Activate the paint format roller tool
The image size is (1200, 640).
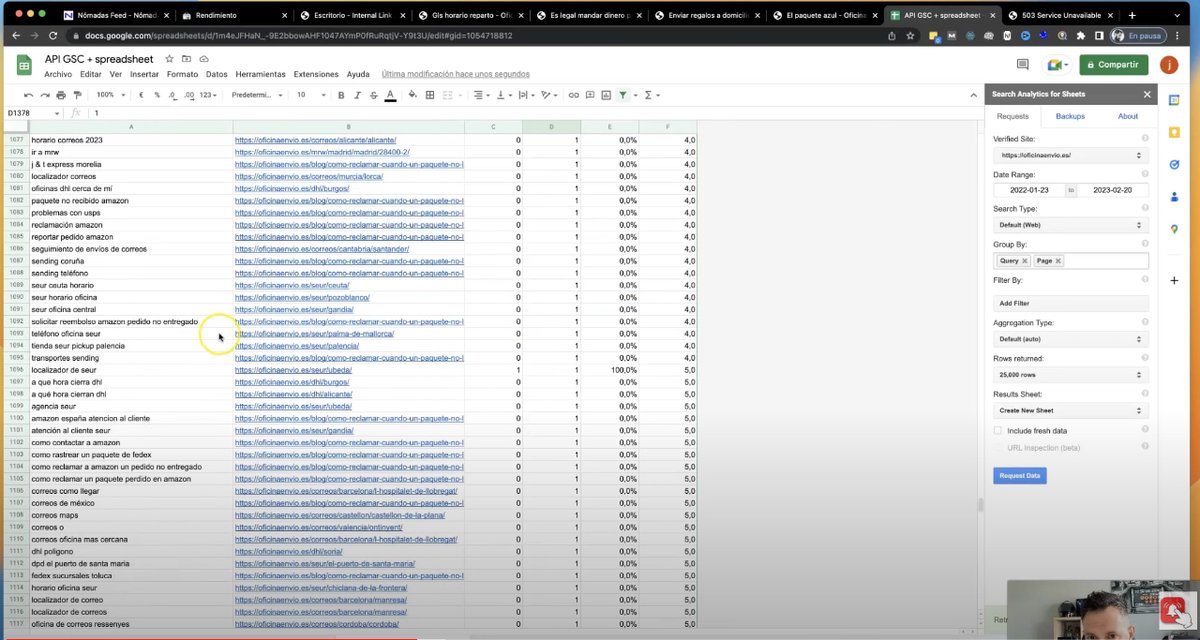pyautogui.click(x=77, y=95)
